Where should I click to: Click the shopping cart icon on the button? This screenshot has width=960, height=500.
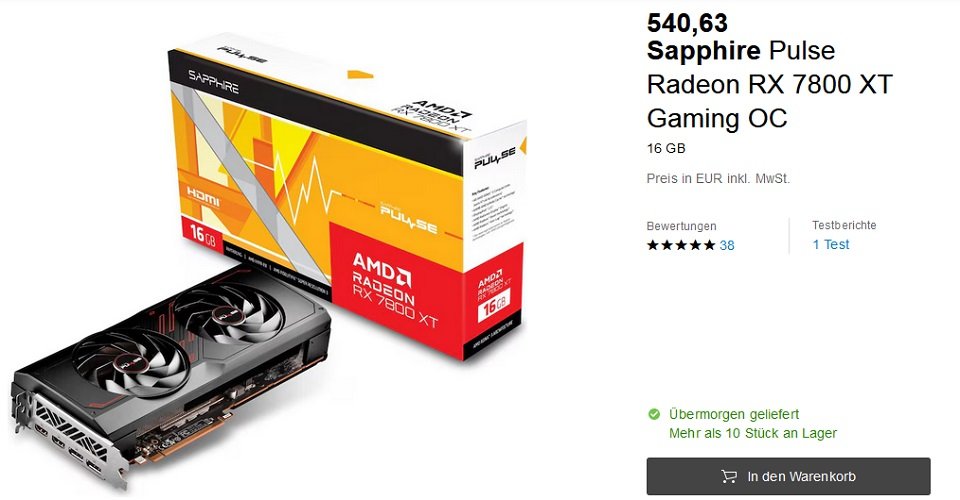point(729,476)
